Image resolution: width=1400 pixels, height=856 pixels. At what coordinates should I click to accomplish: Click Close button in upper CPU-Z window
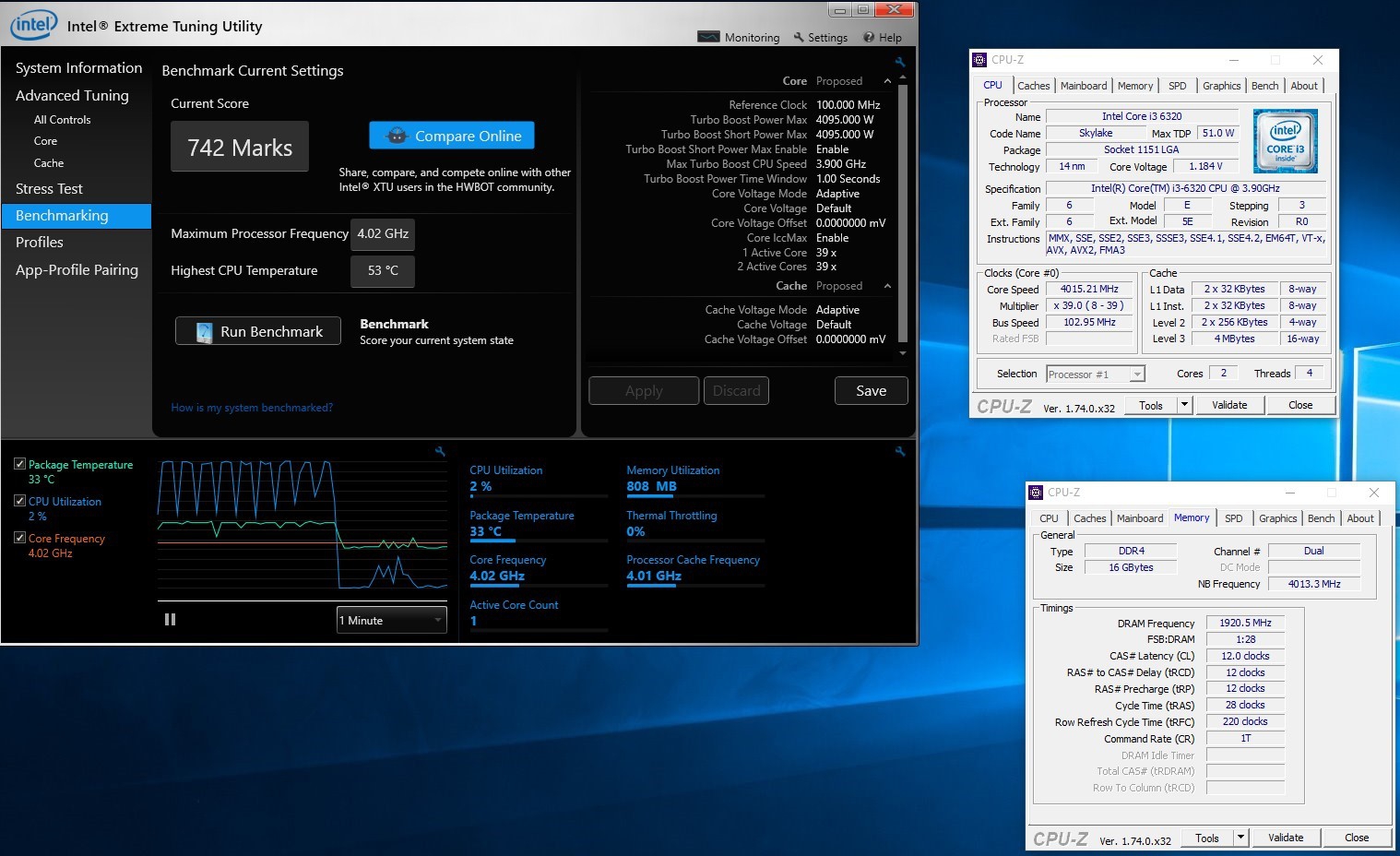(x=1300, y=405)
